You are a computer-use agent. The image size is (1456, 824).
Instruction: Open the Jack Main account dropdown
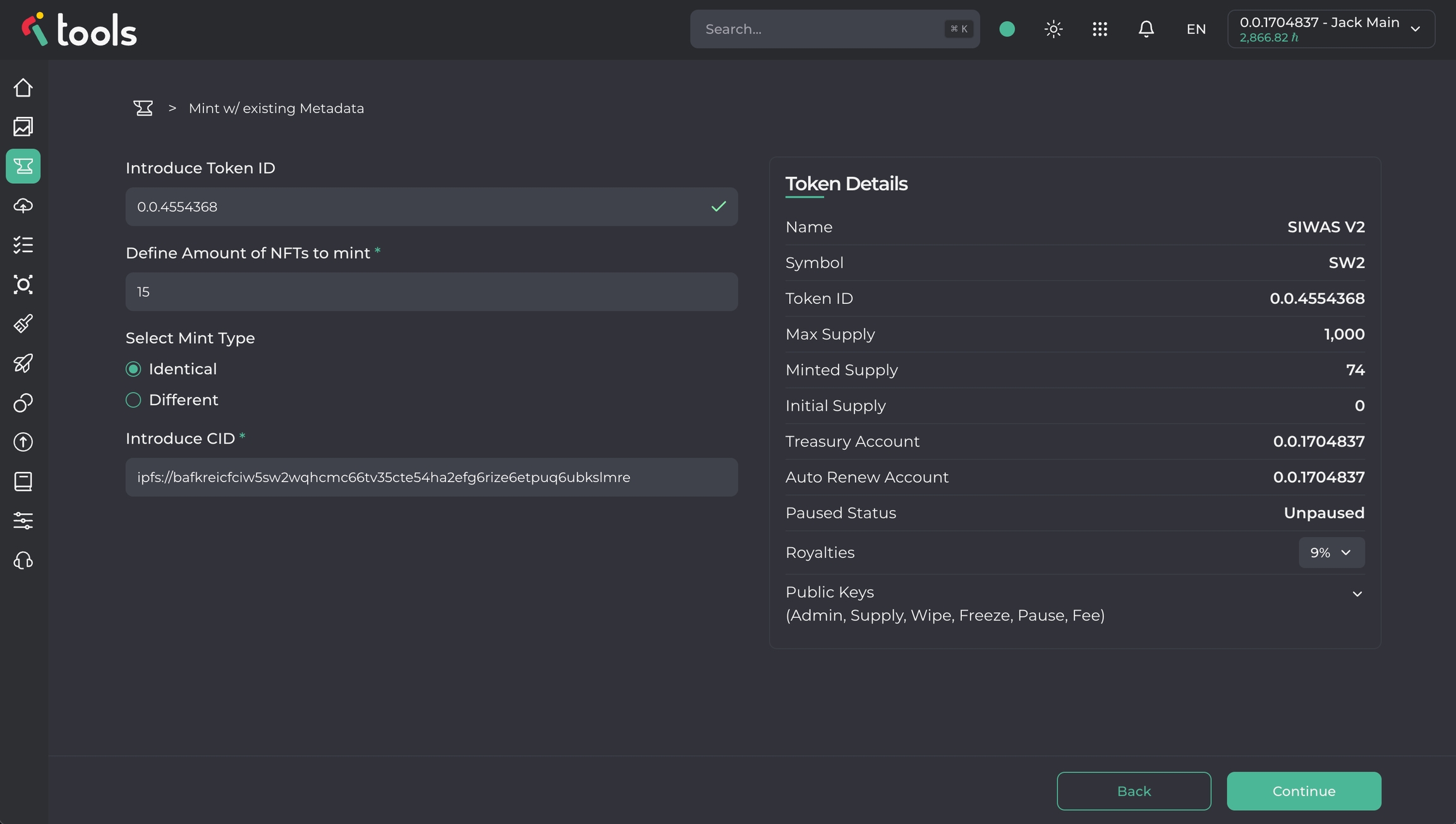pyautogui.click(x=1330, y=29)
